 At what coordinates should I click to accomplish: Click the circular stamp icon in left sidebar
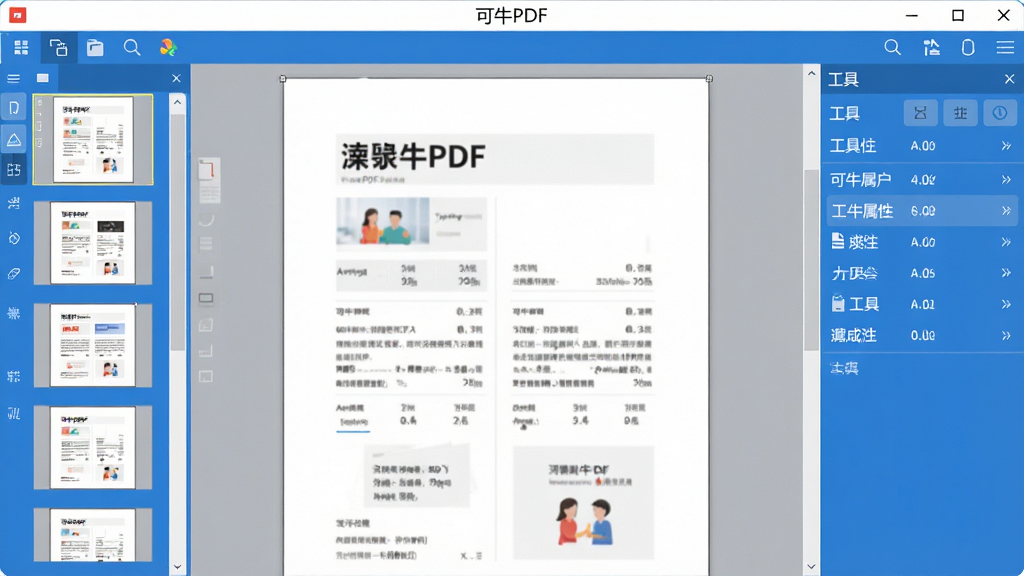click(14, 238)
